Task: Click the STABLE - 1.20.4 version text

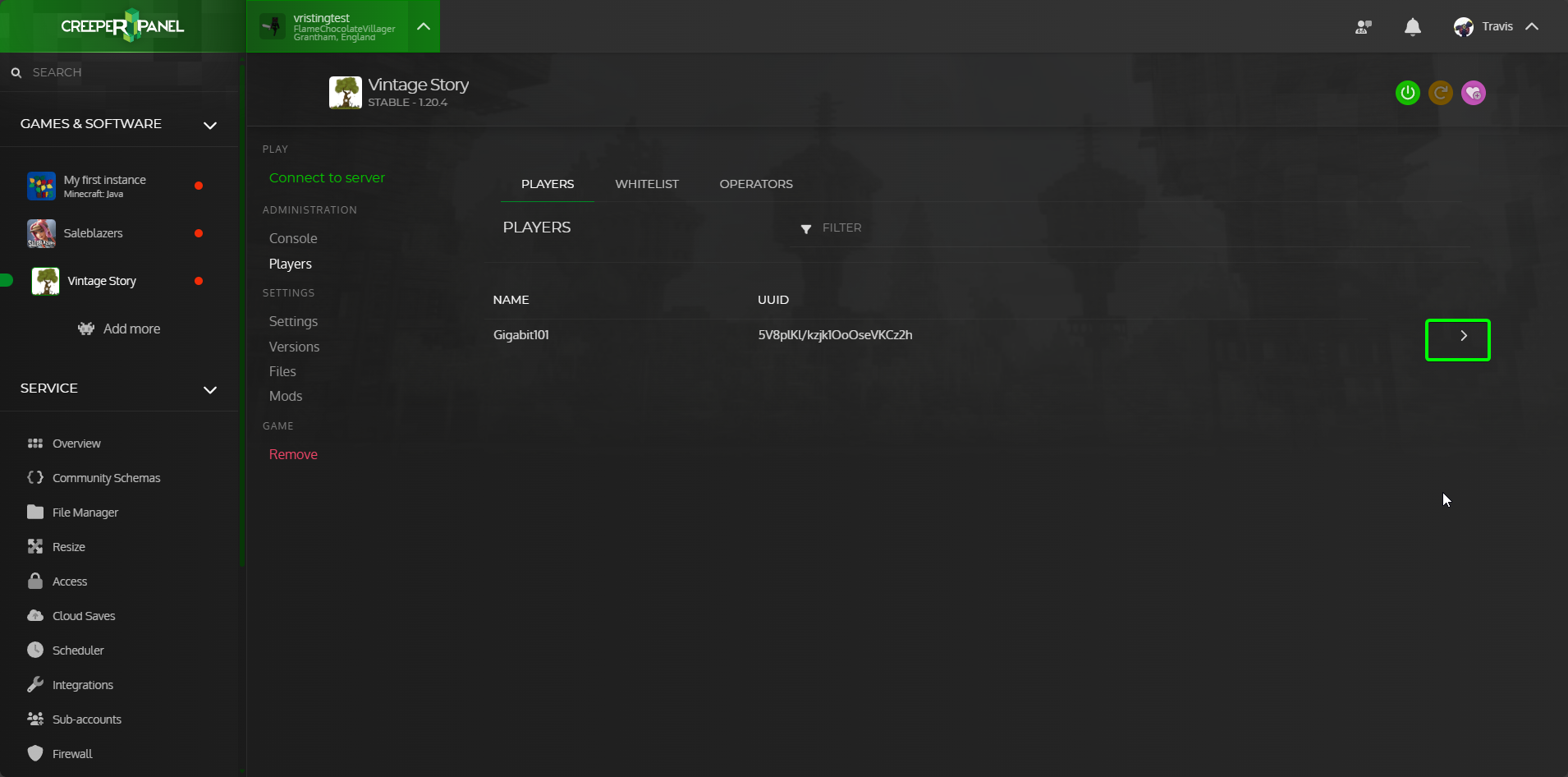Action: 408,103
